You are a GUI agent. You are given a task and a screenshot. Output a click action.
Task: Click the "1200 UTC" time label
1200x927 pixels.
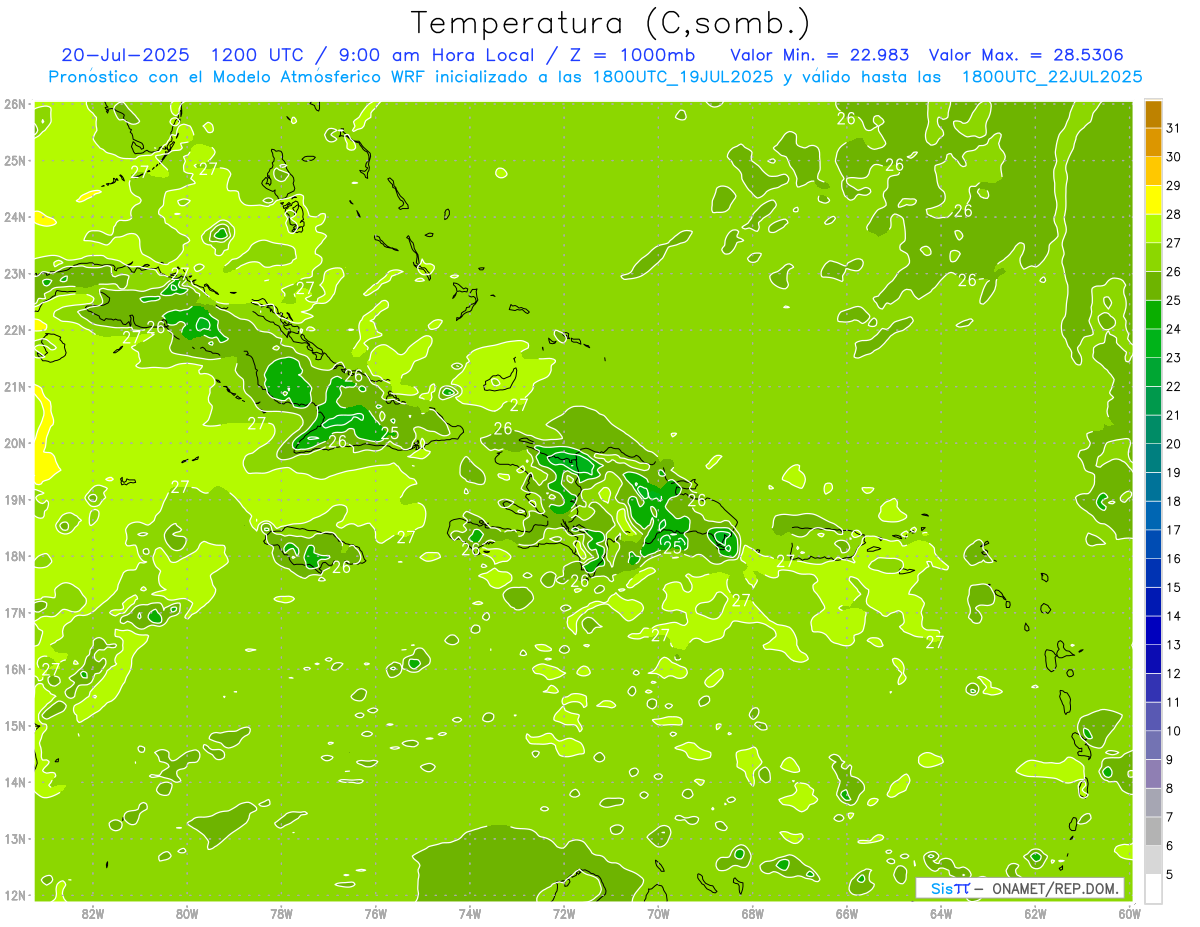click(257, 55)
